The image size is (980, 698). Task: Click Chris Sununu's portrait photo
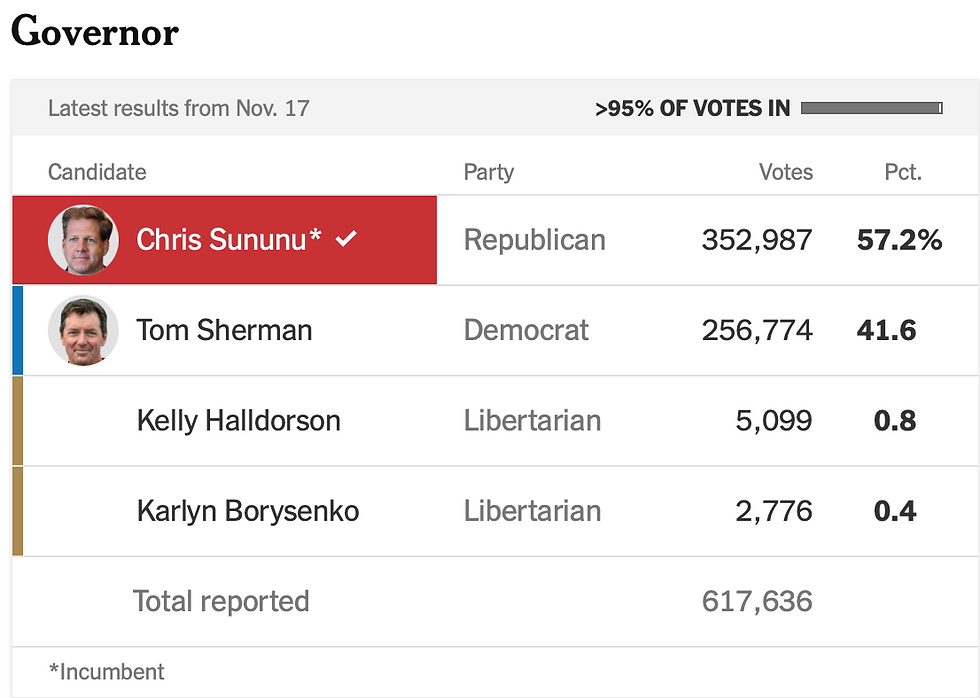pos(83,240)
